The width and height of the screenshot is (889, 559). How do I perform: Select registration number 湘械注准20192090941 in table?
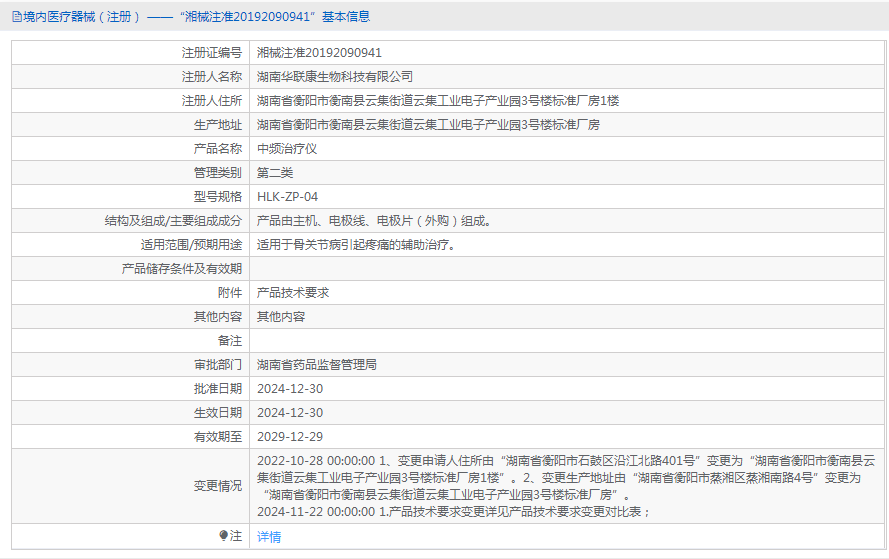point(319,53)
